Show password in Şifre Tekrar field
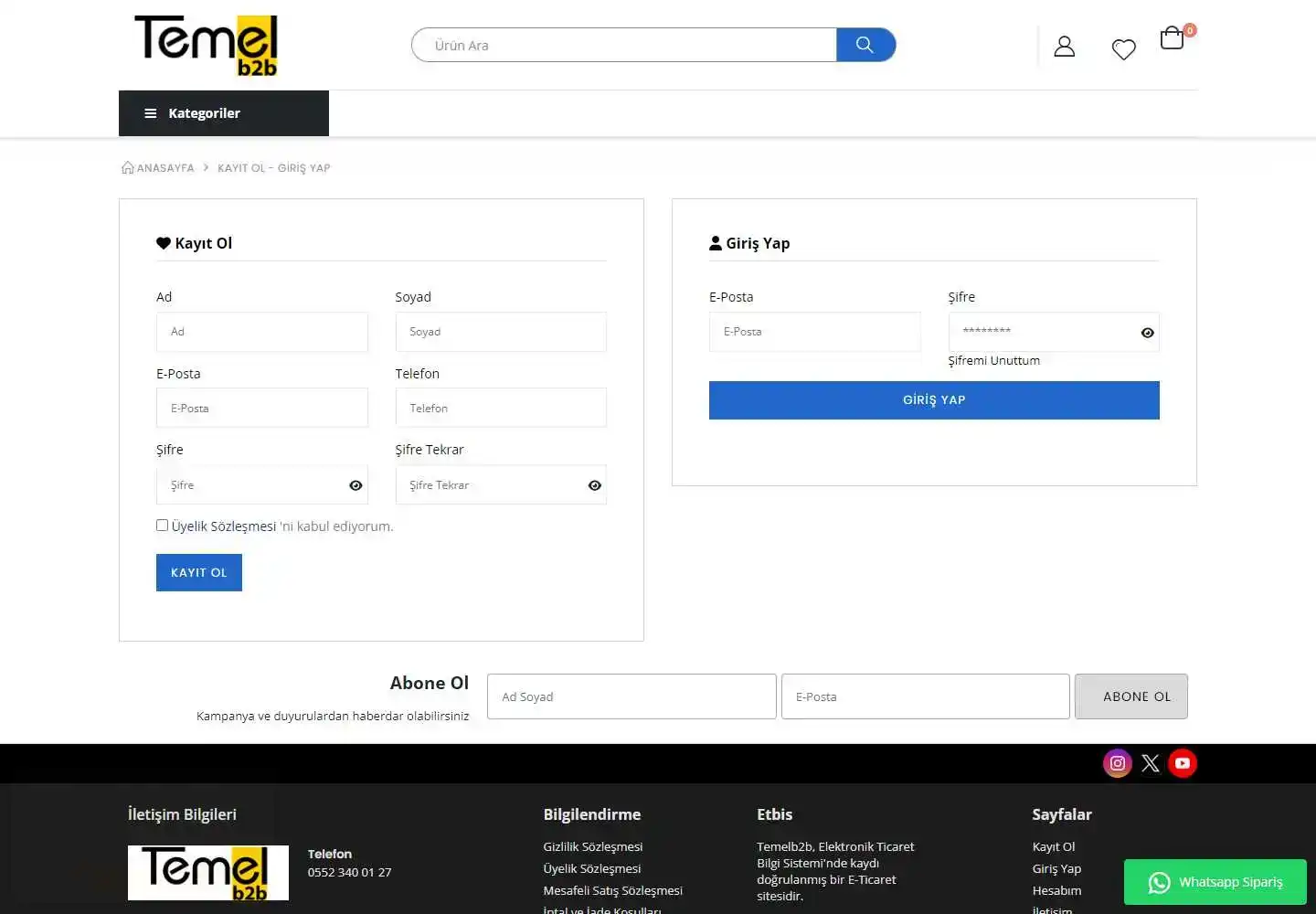Screen dimensions: 1316x914 click(x=595, y=485)
